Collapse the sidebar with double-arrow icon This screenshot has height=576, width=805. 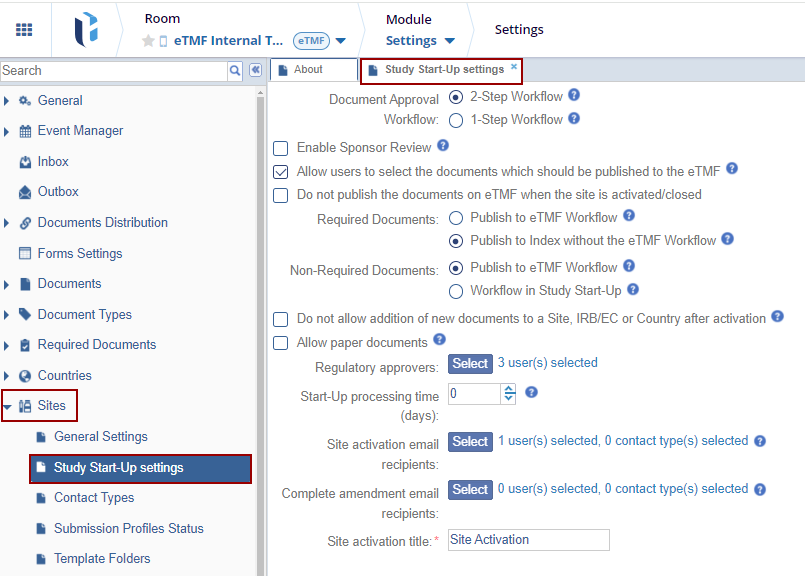(255, 70)
